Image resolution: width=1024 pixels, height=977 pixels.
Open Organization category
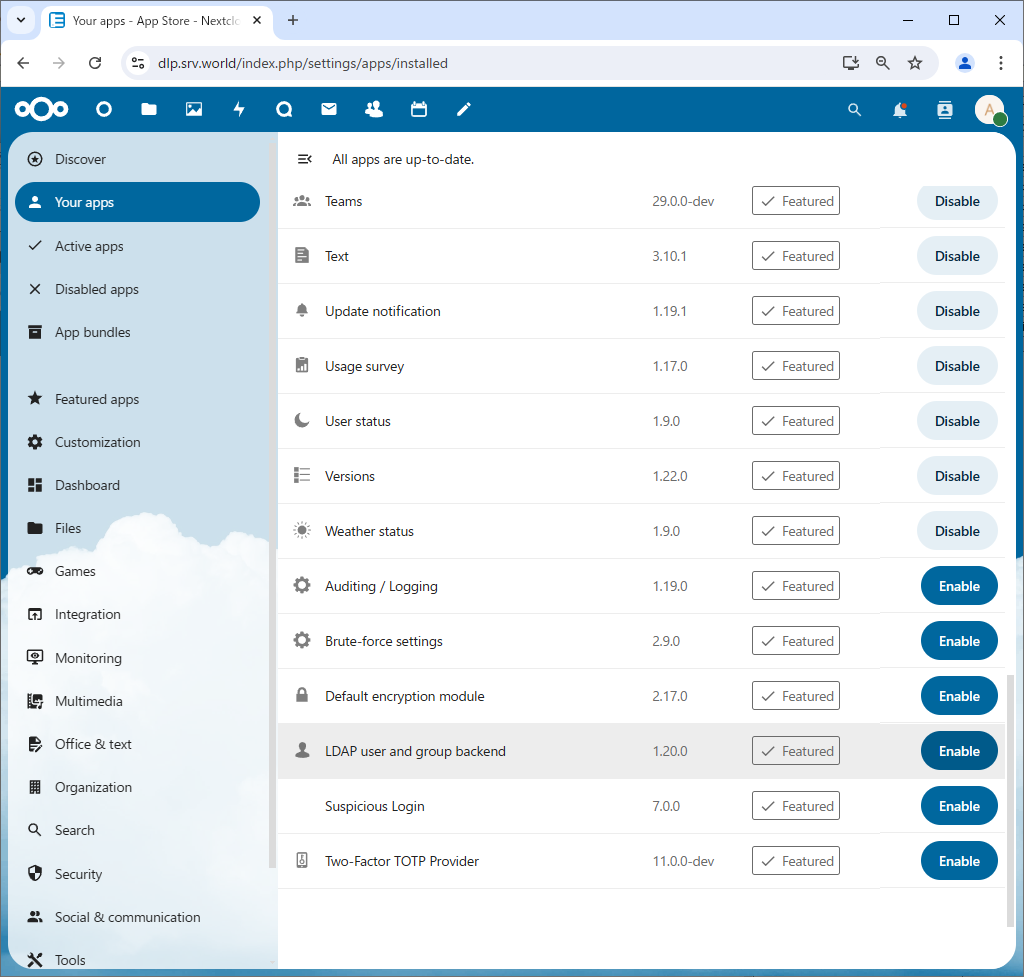pos(138,788)
